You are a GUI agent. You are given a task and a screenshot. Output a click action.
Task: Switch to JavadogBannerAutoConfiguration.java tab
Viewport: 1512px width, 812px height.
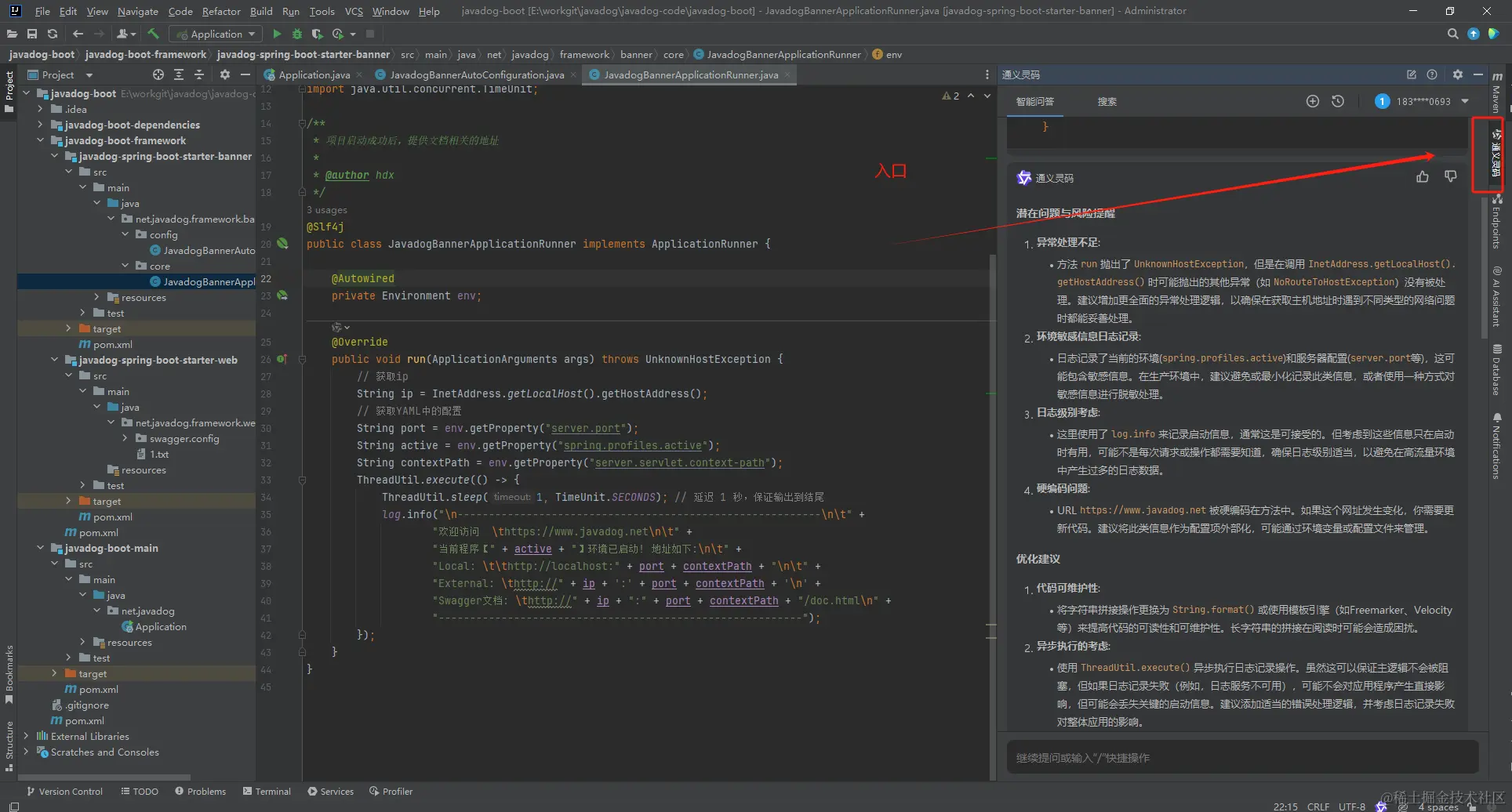coord(476,74)
